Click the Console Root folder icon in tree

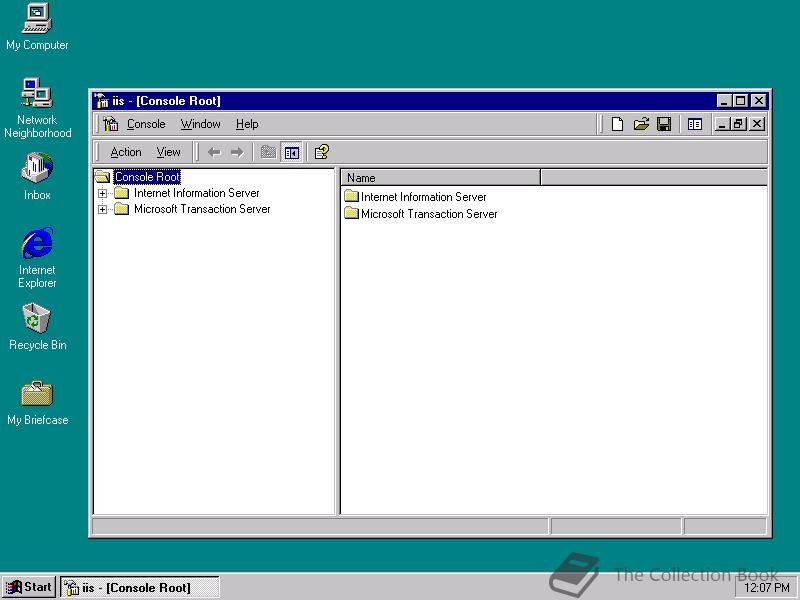point(103,177)
